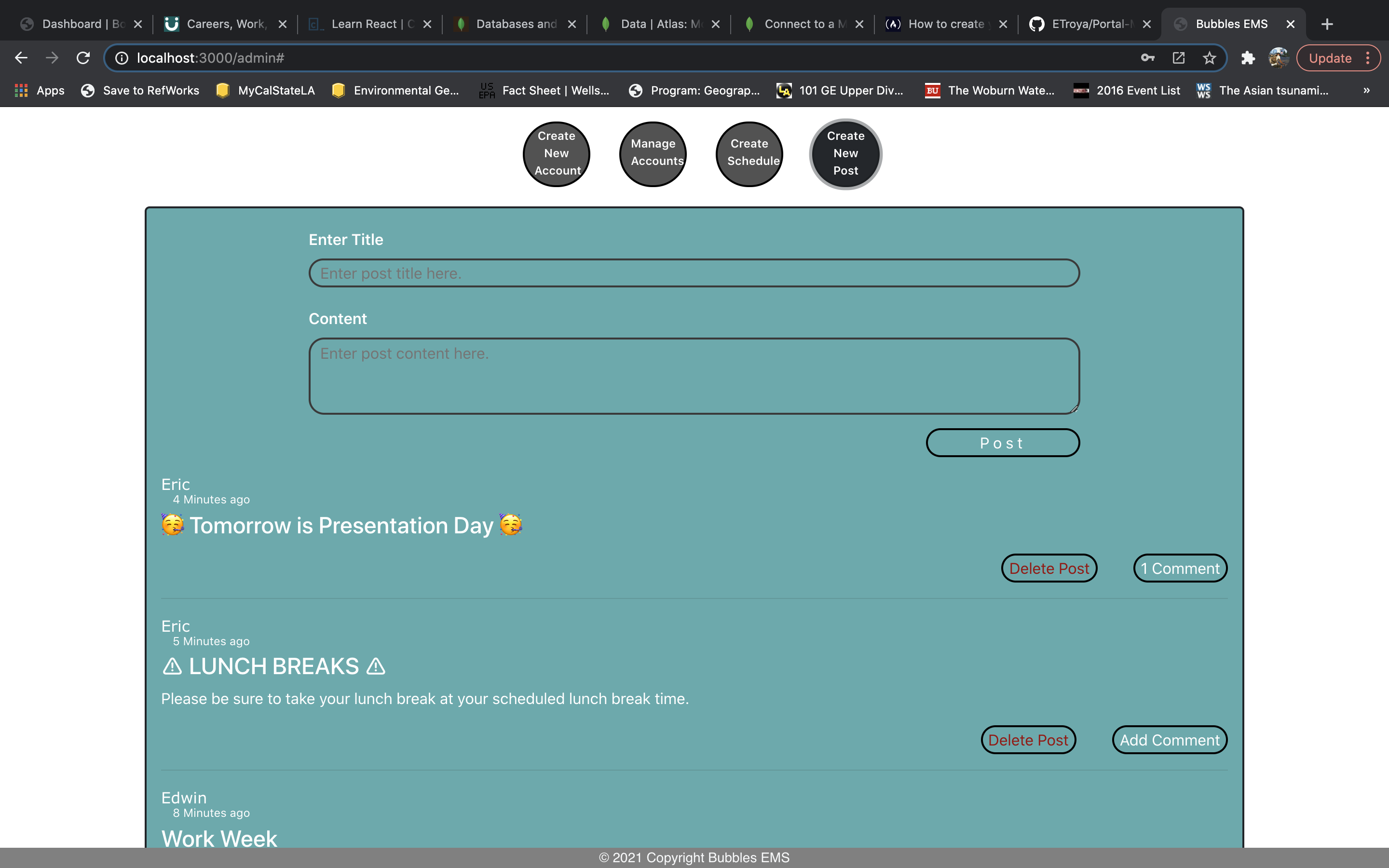Open a new browser tab
The height and width of the screenshot is (868, 1389).
(x=1327, y=24)
